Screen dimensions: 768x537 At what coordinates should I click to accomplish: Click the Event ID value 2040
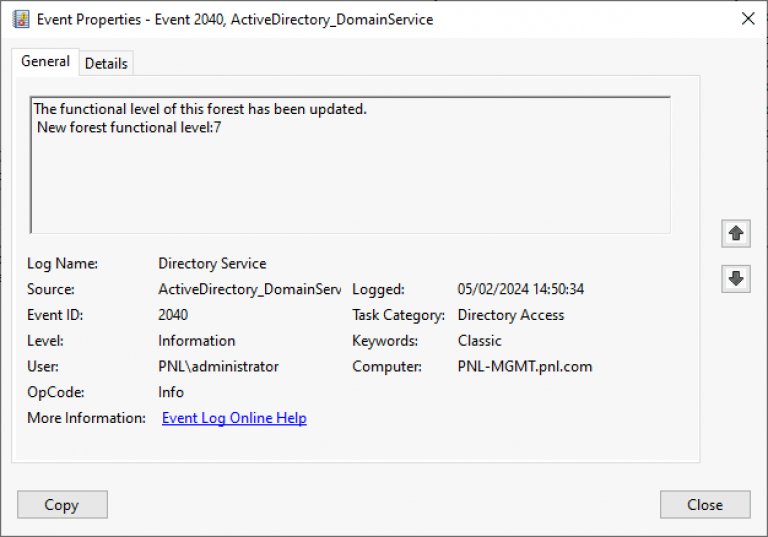coord(173,315)
